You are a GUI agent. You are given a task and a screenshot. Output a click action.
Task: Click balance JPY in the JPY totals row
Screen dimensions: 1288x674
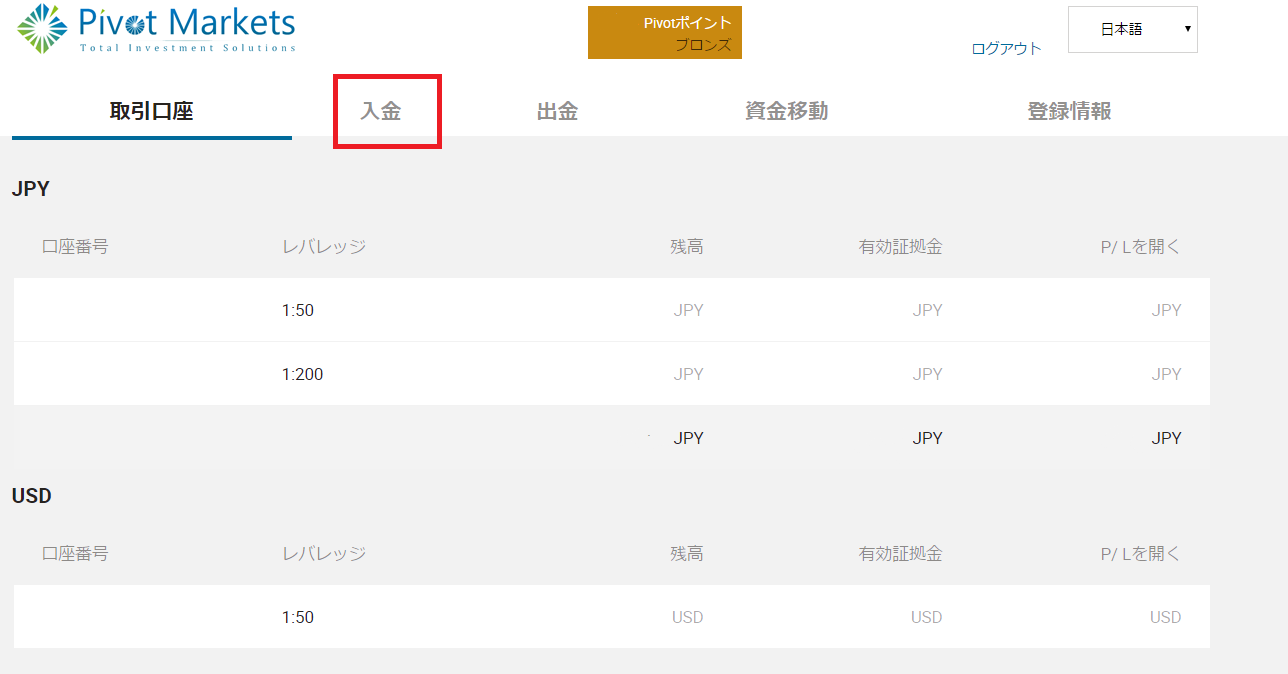click(x=688, y=438)
